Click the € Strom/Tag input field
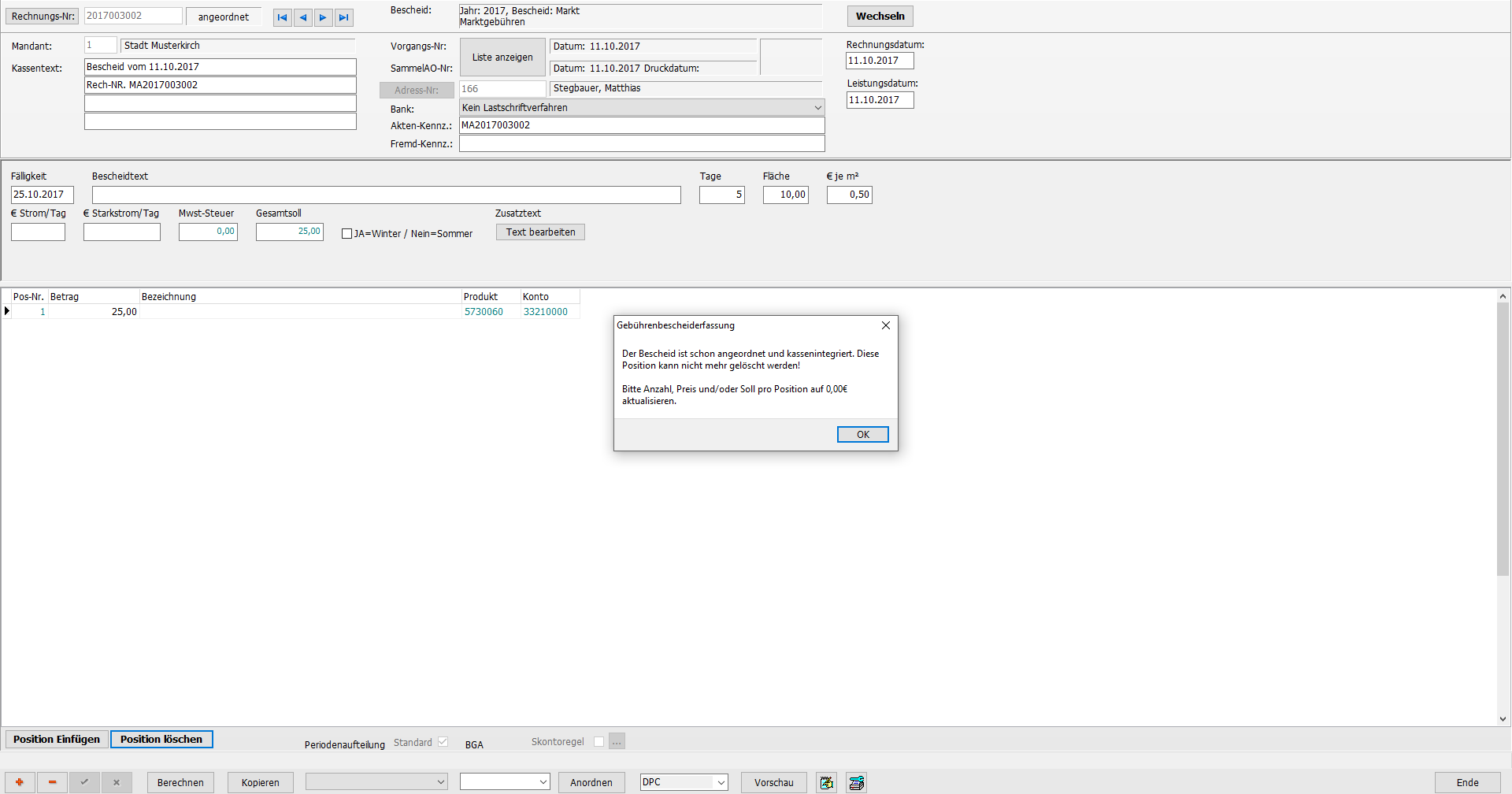 [x=38, y=232]
